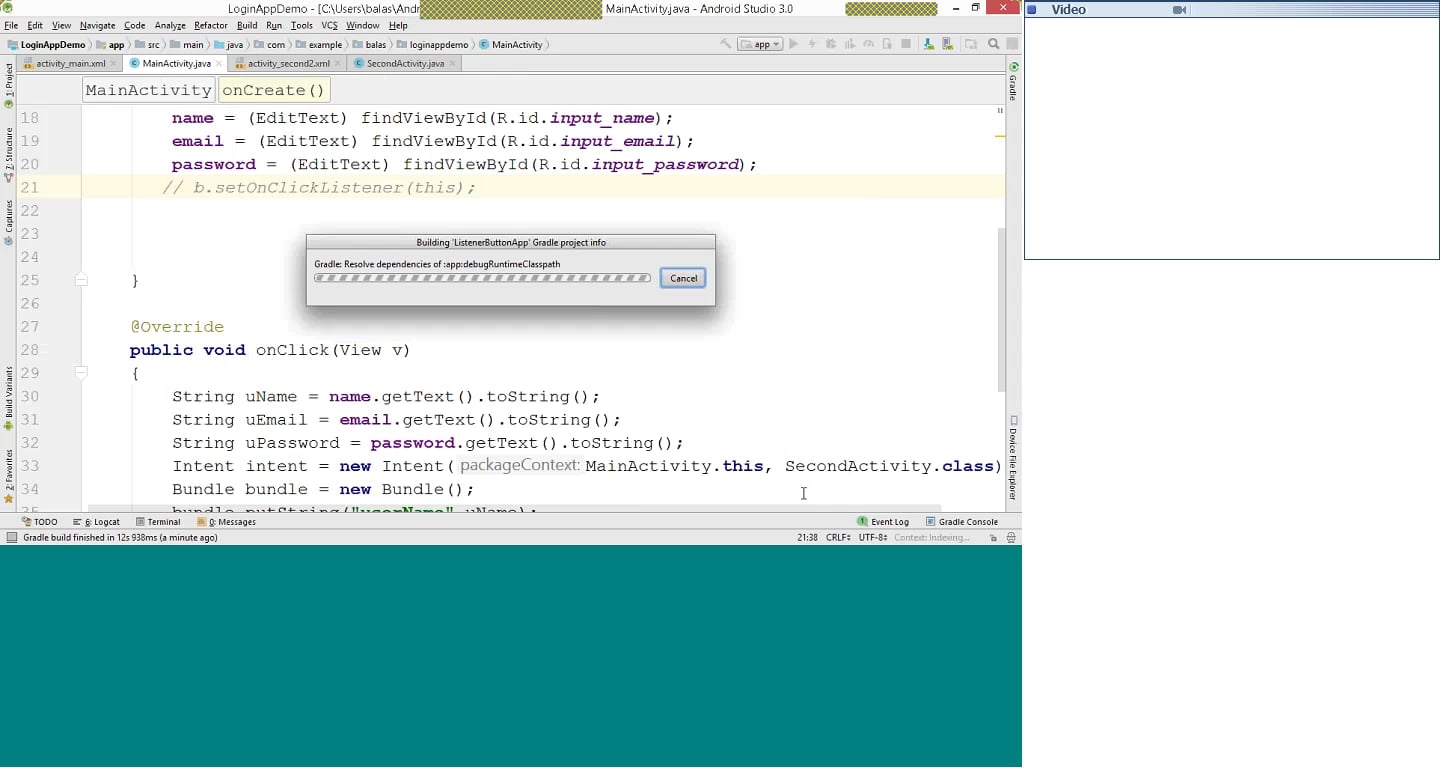Click the Run app play icon
This screenshot has width=1440, height=768.
point(793,44)
